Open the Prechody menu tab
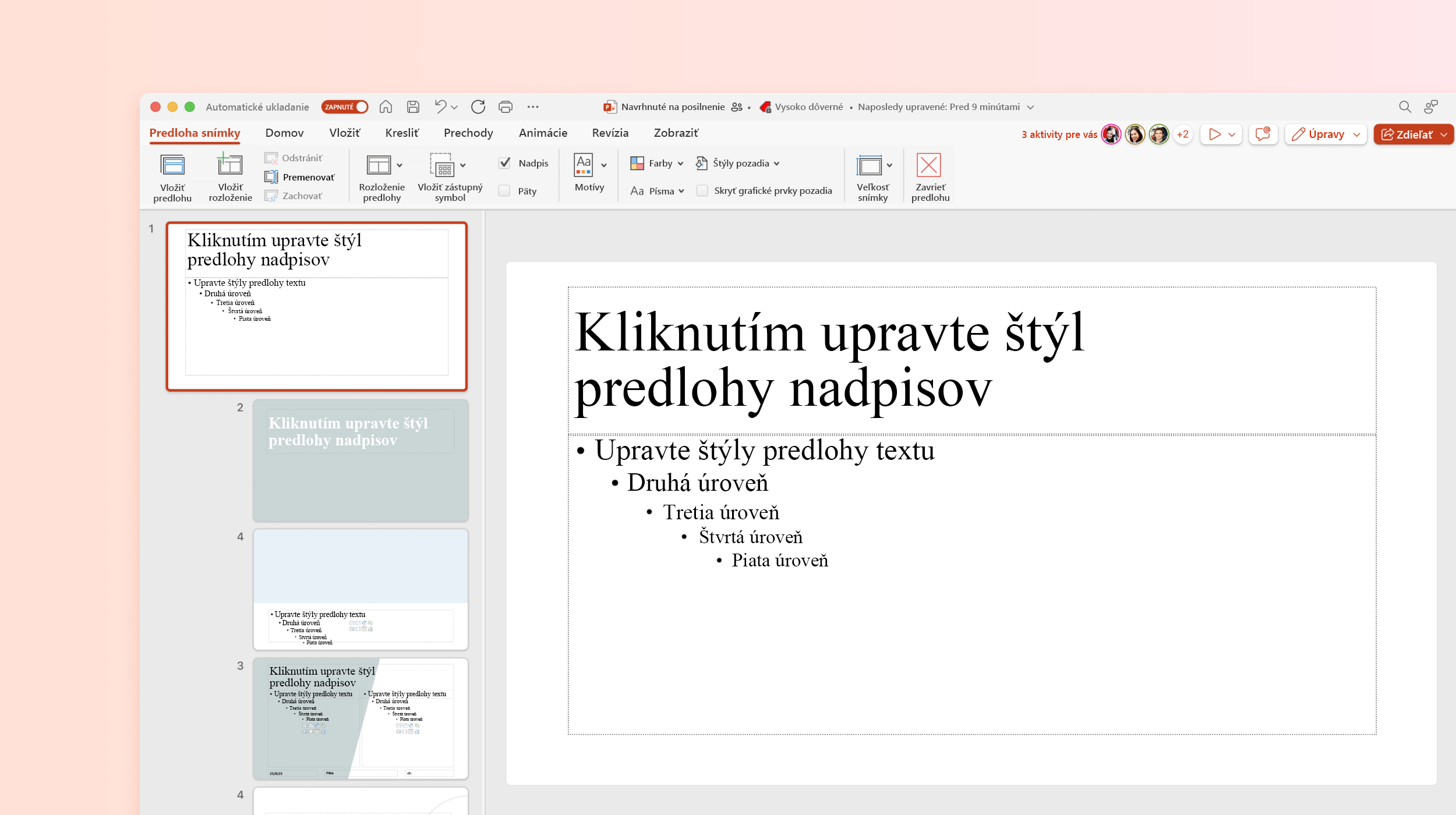 click(467, 132)
